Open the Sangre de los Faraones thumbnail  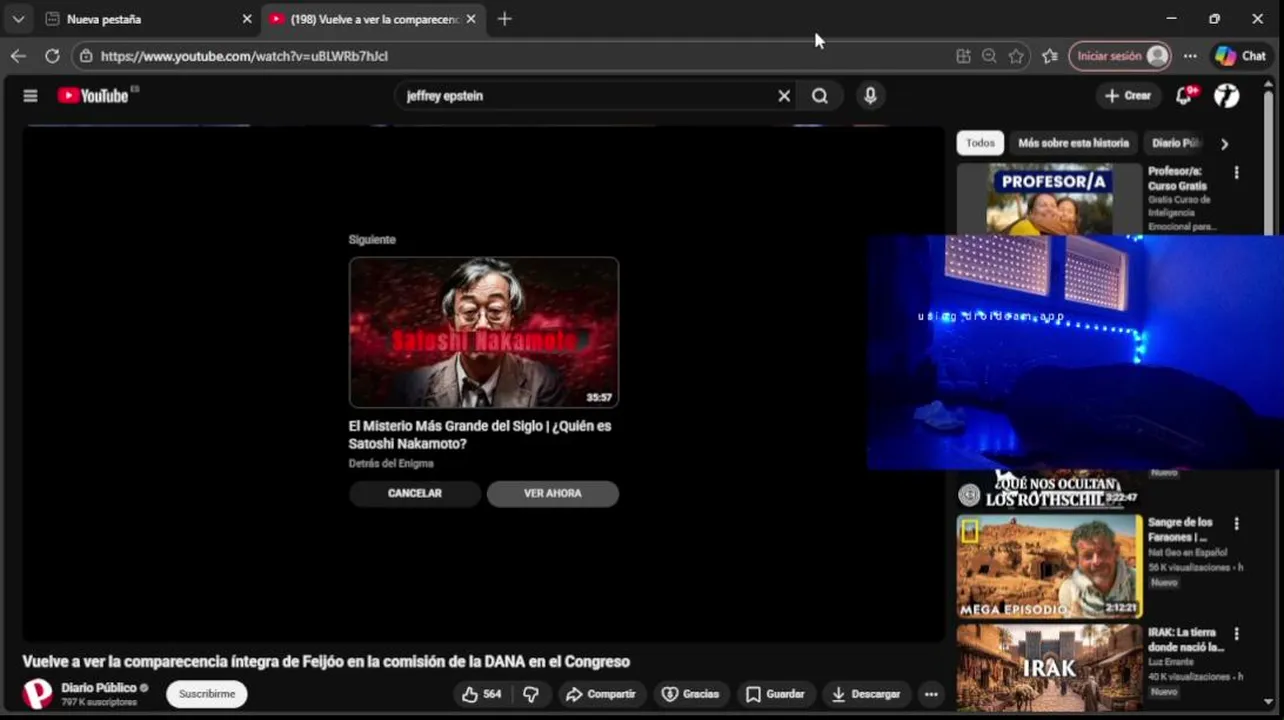coord(1049,566)
